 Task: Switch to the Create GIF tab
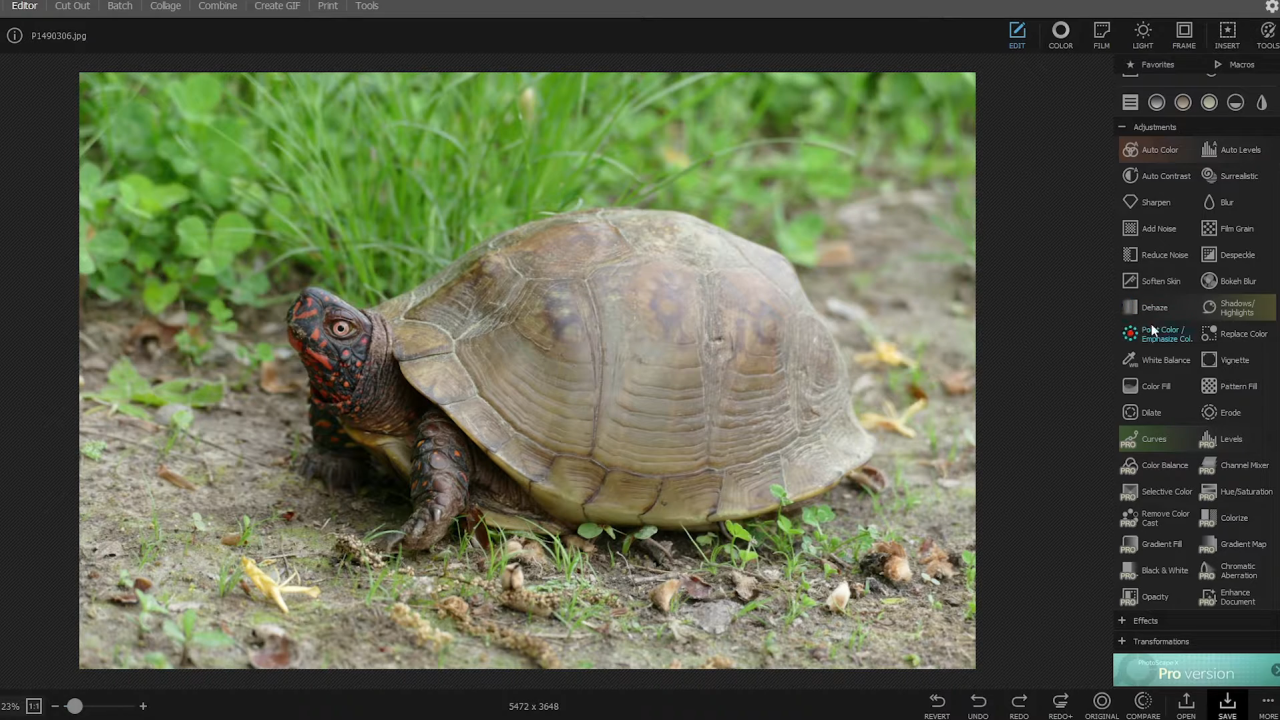pyautogui.click(x=277, y=6)
